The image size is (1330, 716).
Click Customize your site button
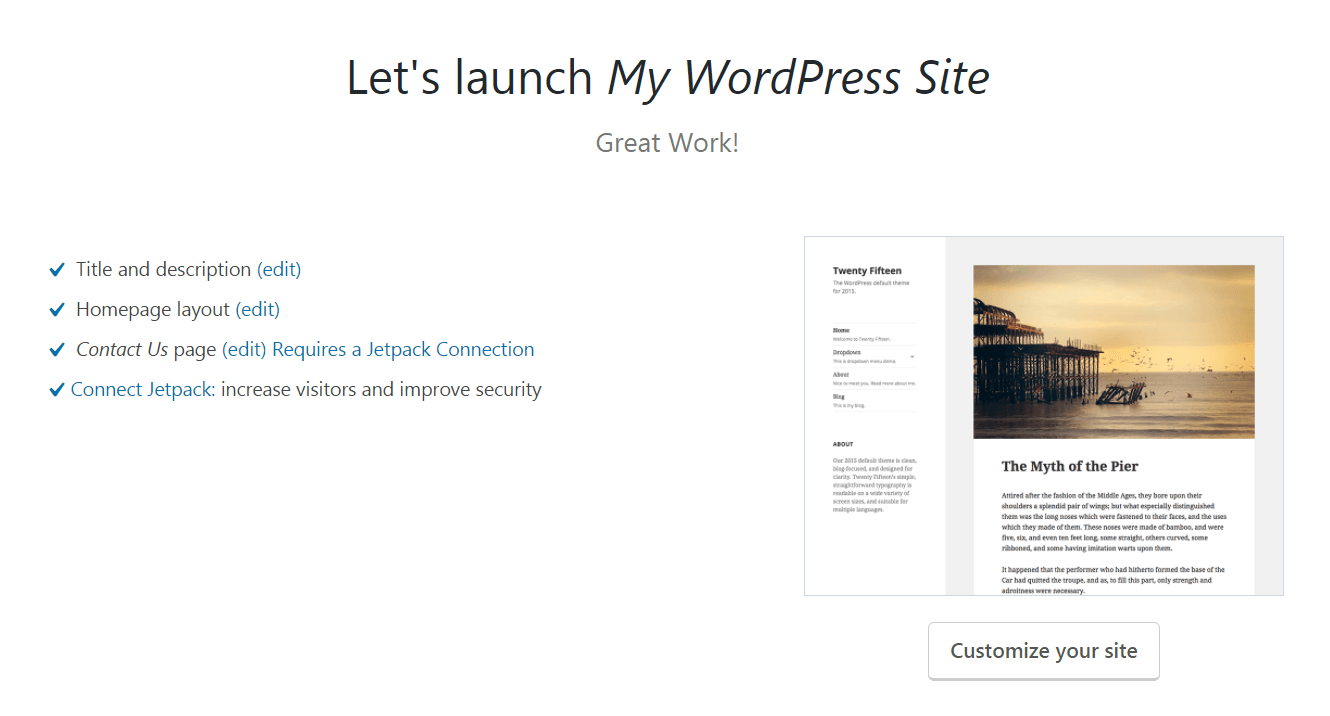[x=1044, y=651]
